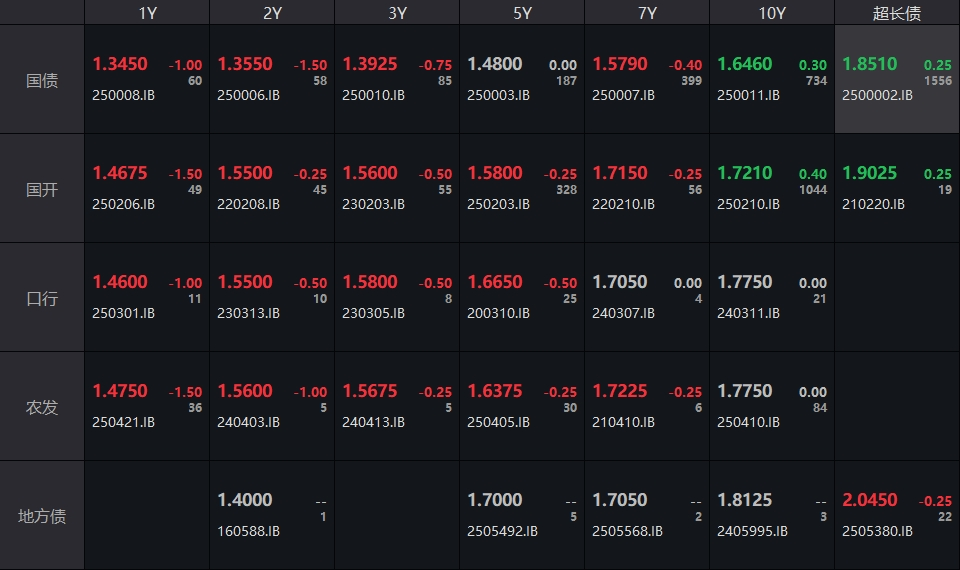Select the highlighted 2500002.IB ultra-long cell
Viewport: 960px width, 570px height.
pyautogui.click(x=896, y=80)
